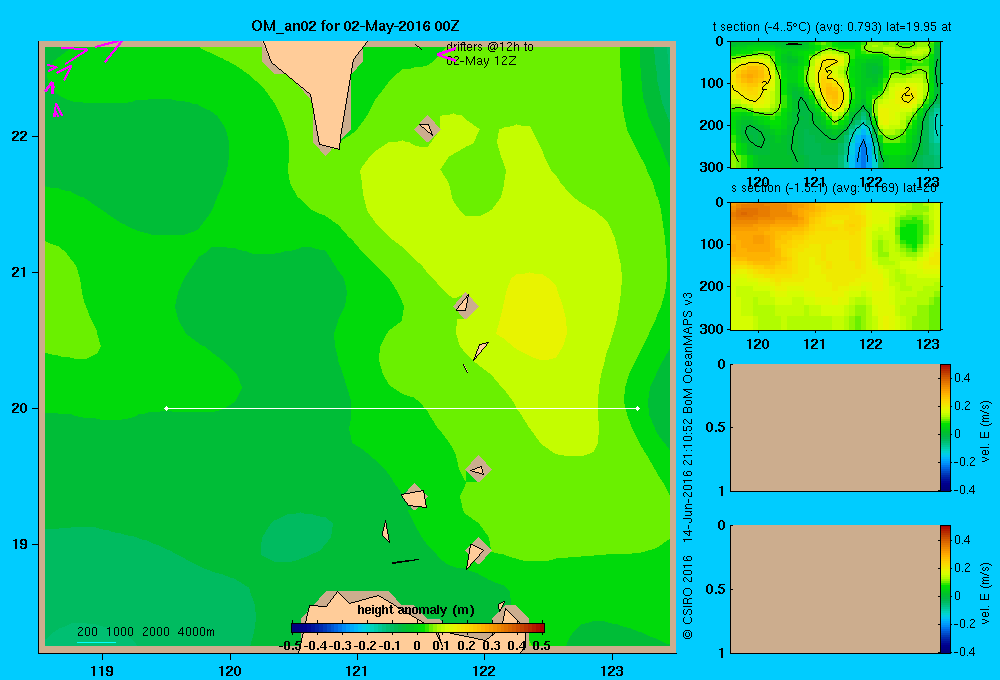Select the magenta drifter arrow beside the drifters label
This screenshot has width=1000, height=680.
[x=446, y=55]
